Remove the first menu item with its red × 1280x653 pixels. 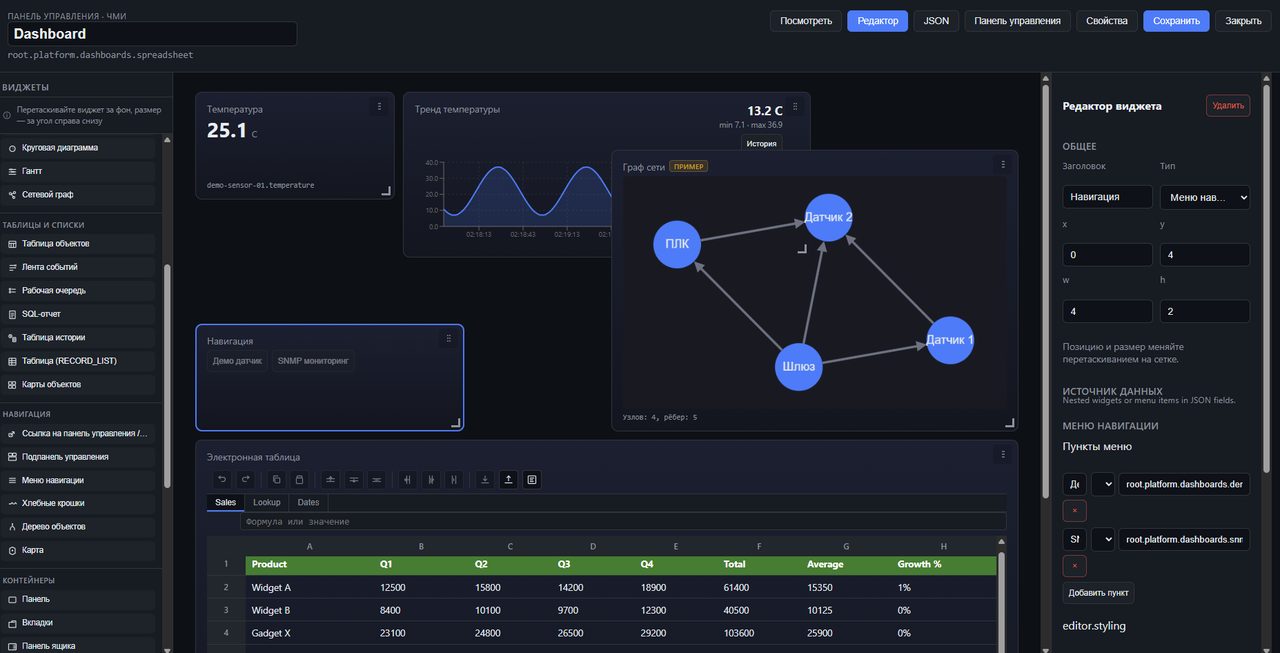pyautogui.click(x=1075, y=510)
